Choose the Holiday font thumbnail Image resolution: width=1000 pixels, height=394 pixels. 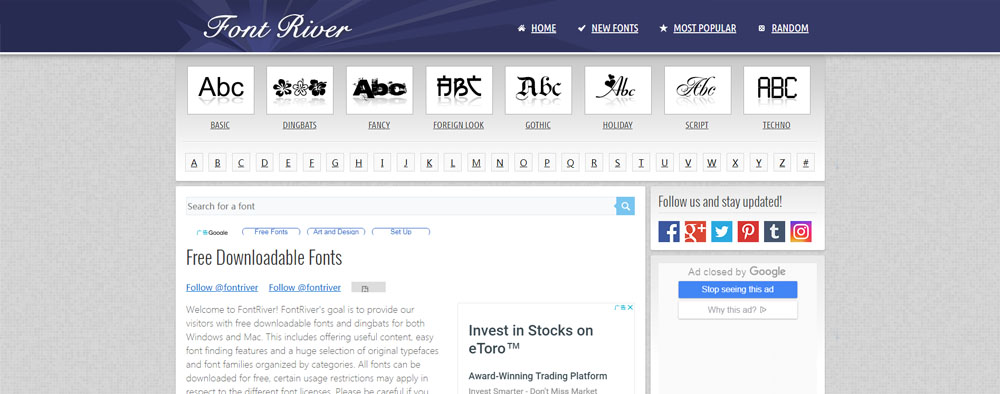point(618,90)
